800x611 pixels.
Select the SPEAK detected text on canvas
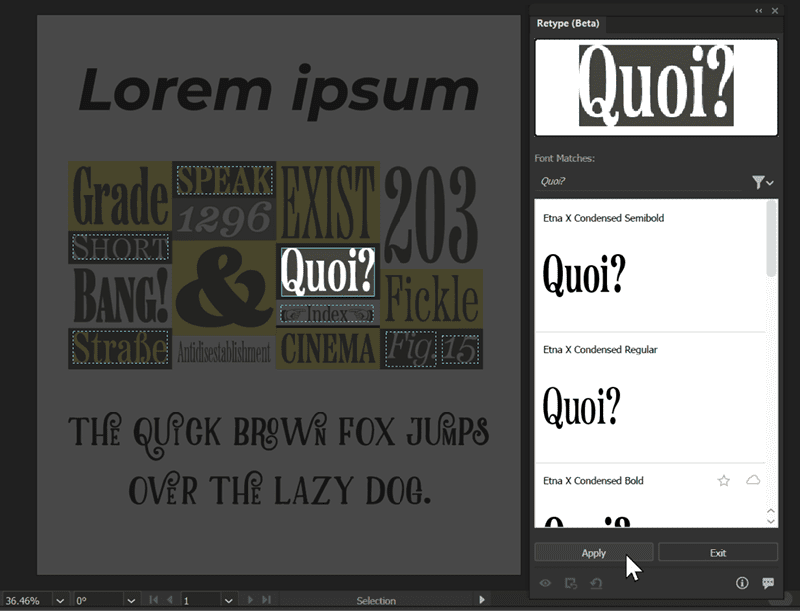coord(224,180)
